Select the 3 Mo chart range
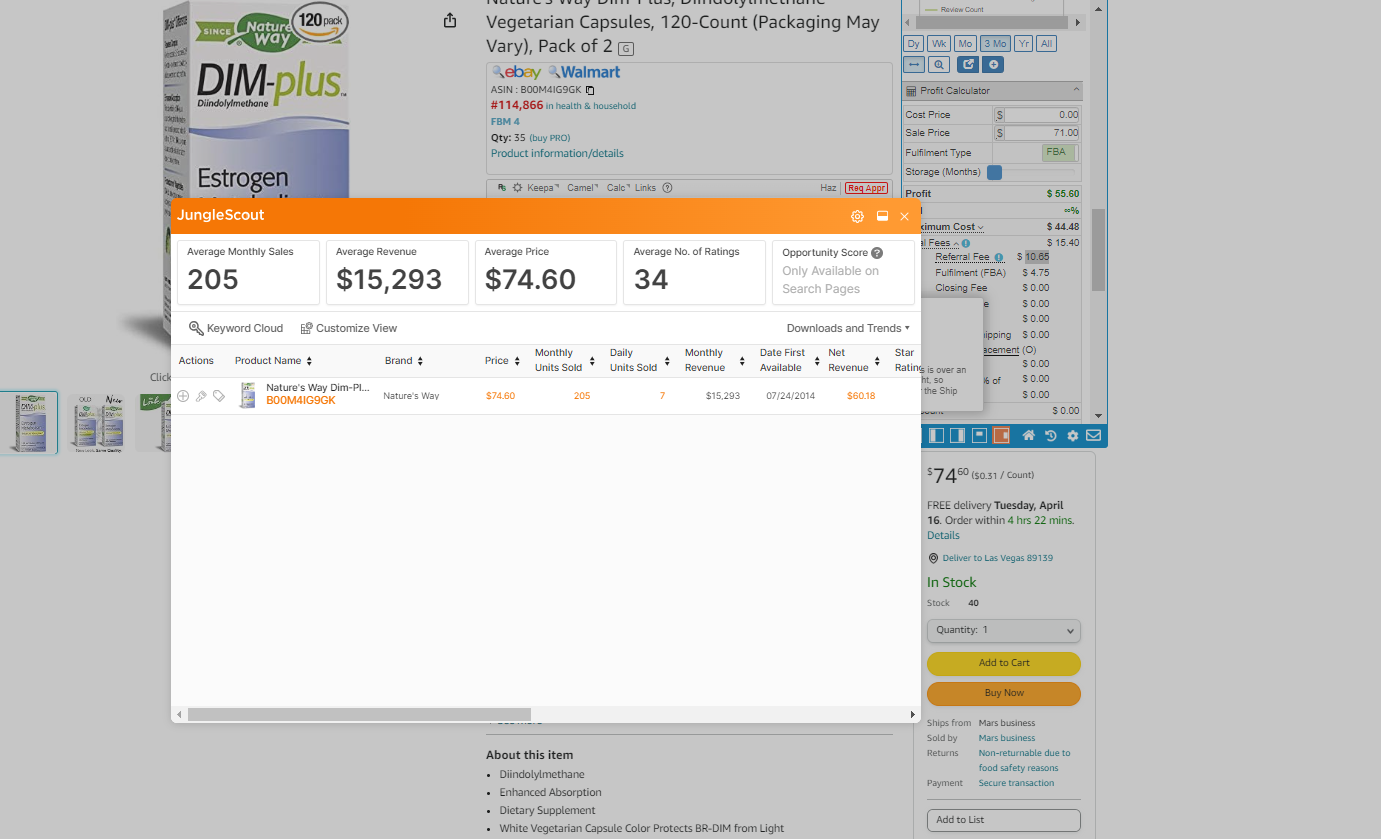This screenshot has width=1381, height=839. pyautogui.click(x=995, y=44)
